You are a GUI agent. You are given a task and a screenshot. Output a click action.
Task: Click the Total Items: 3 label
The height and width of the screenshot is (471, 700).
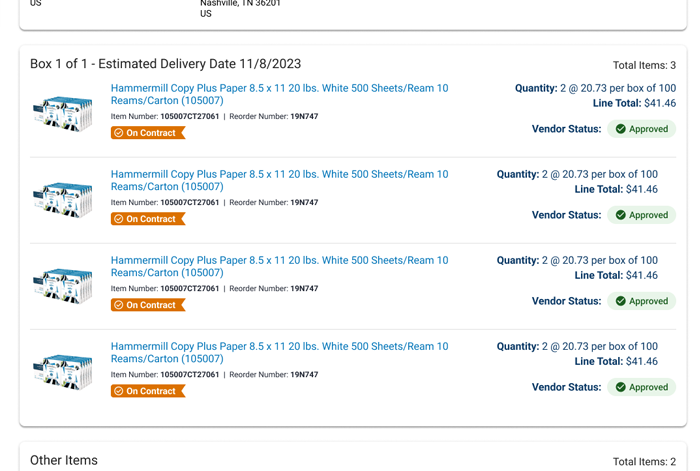pos(644,65)
